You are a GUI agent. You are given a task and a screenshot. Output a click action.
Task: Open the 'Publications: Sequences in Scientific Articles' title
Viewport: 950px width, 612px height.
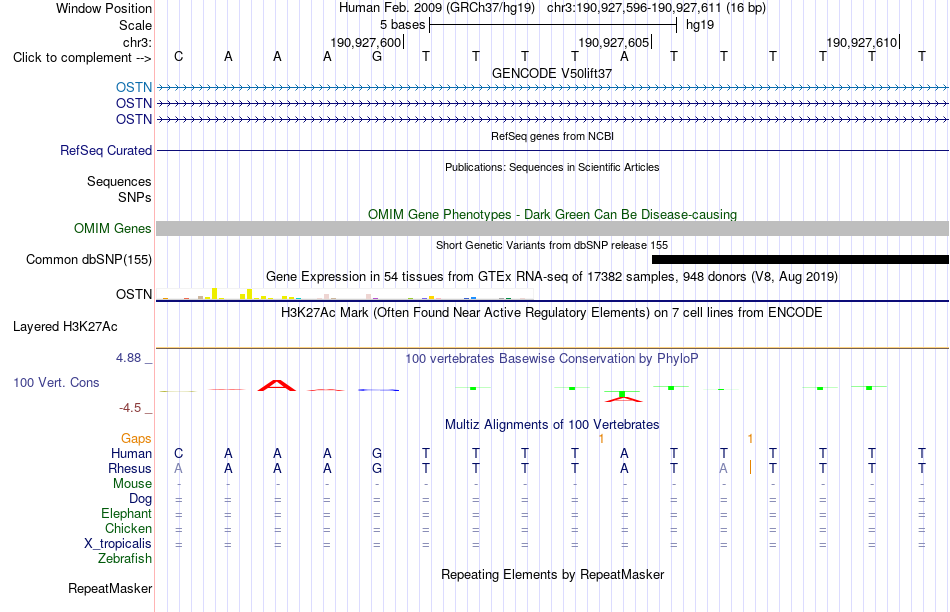[x=552, y=167]
